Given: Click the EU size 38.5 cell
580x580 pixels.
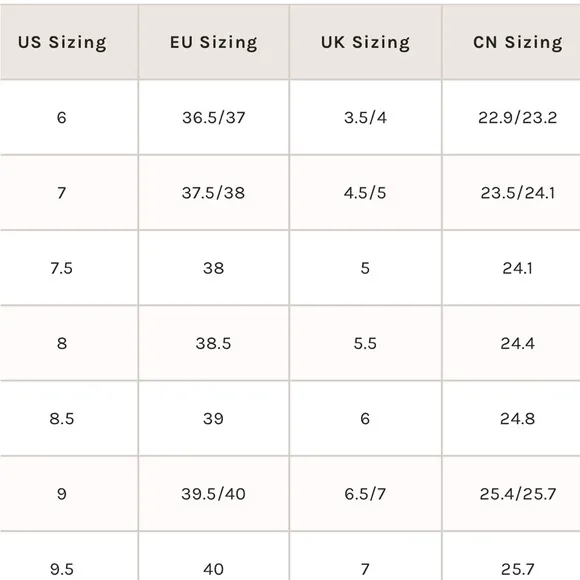Looking at the screenshot, I should [x=214, y=343].
